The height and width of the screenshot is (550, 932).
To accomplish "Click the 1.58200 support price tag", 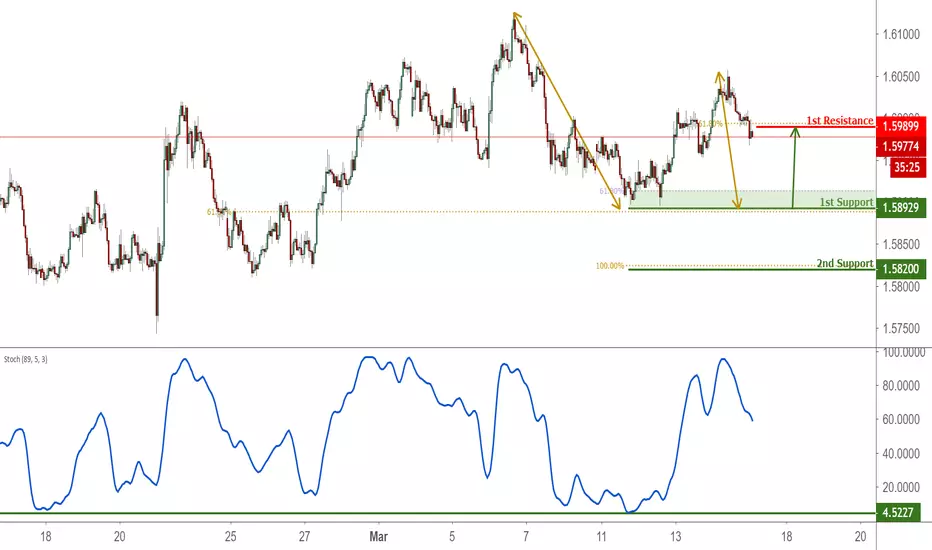I will [x=900, y=269].
